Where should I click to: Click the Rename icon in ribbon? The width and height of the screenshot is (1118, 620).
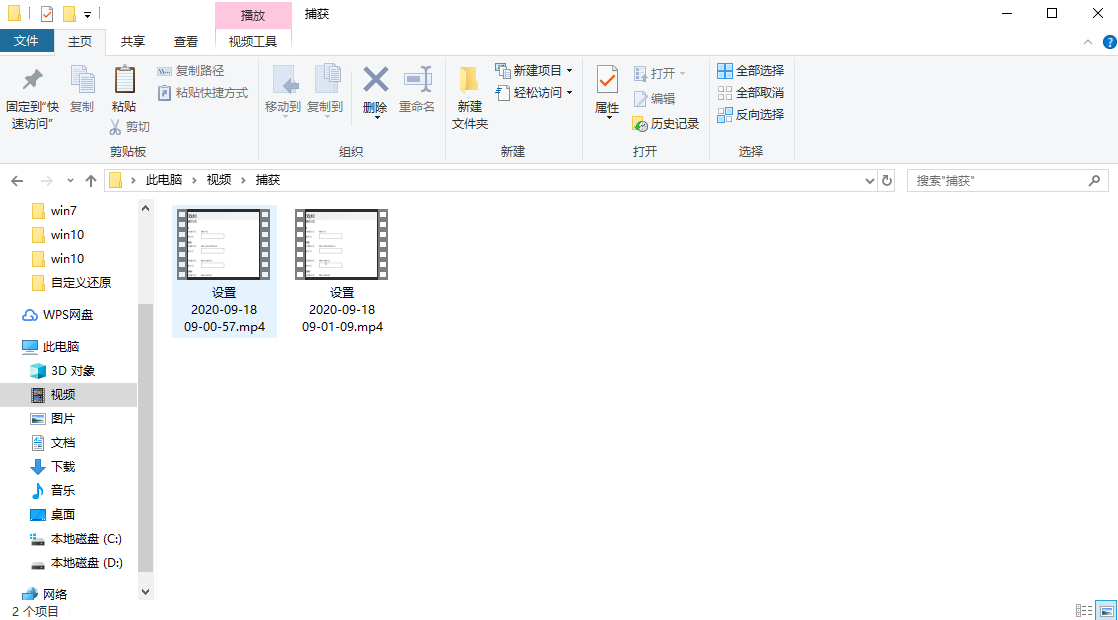point(417,80)
